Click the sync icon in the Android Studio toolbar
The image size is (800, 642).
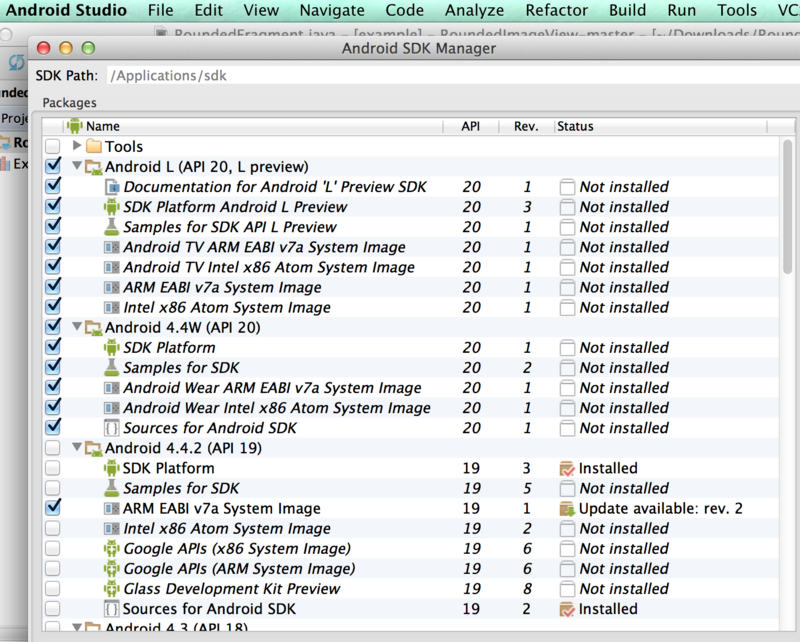pyautogui.click(x=17, y=63)
